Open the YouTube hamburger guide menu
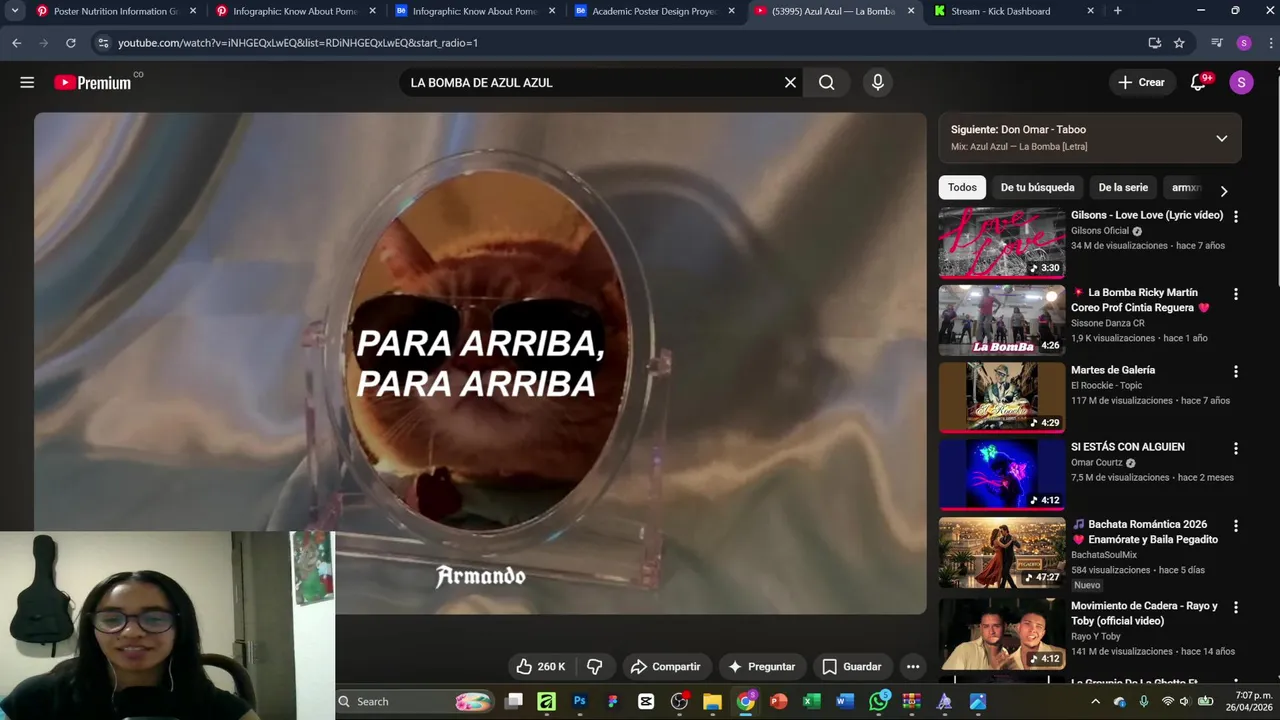 [27, 82]
